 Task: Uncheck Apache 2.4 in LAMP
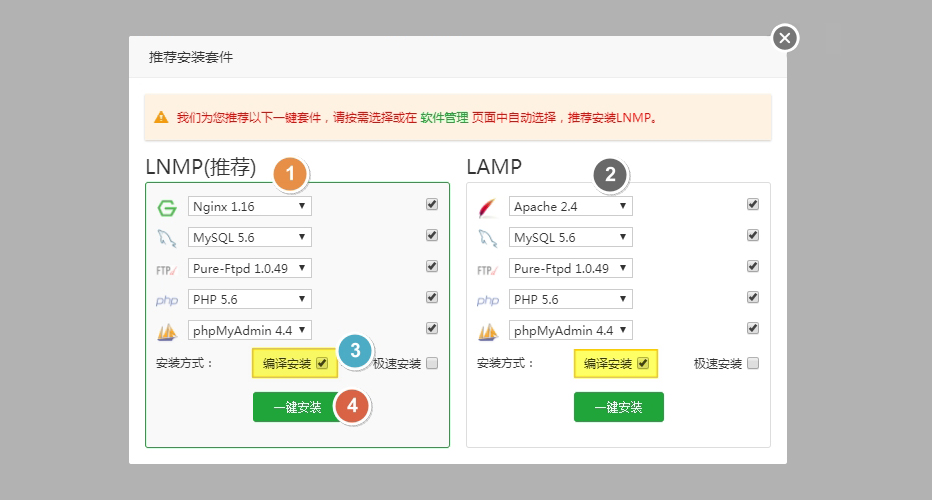753,204
